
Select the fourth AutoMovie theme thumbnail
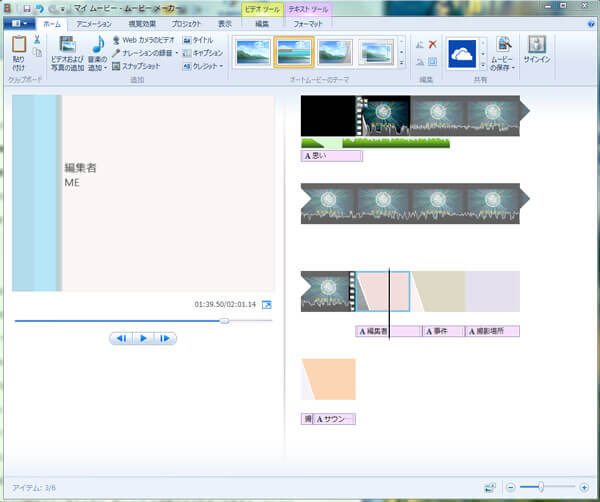[377, 52]
